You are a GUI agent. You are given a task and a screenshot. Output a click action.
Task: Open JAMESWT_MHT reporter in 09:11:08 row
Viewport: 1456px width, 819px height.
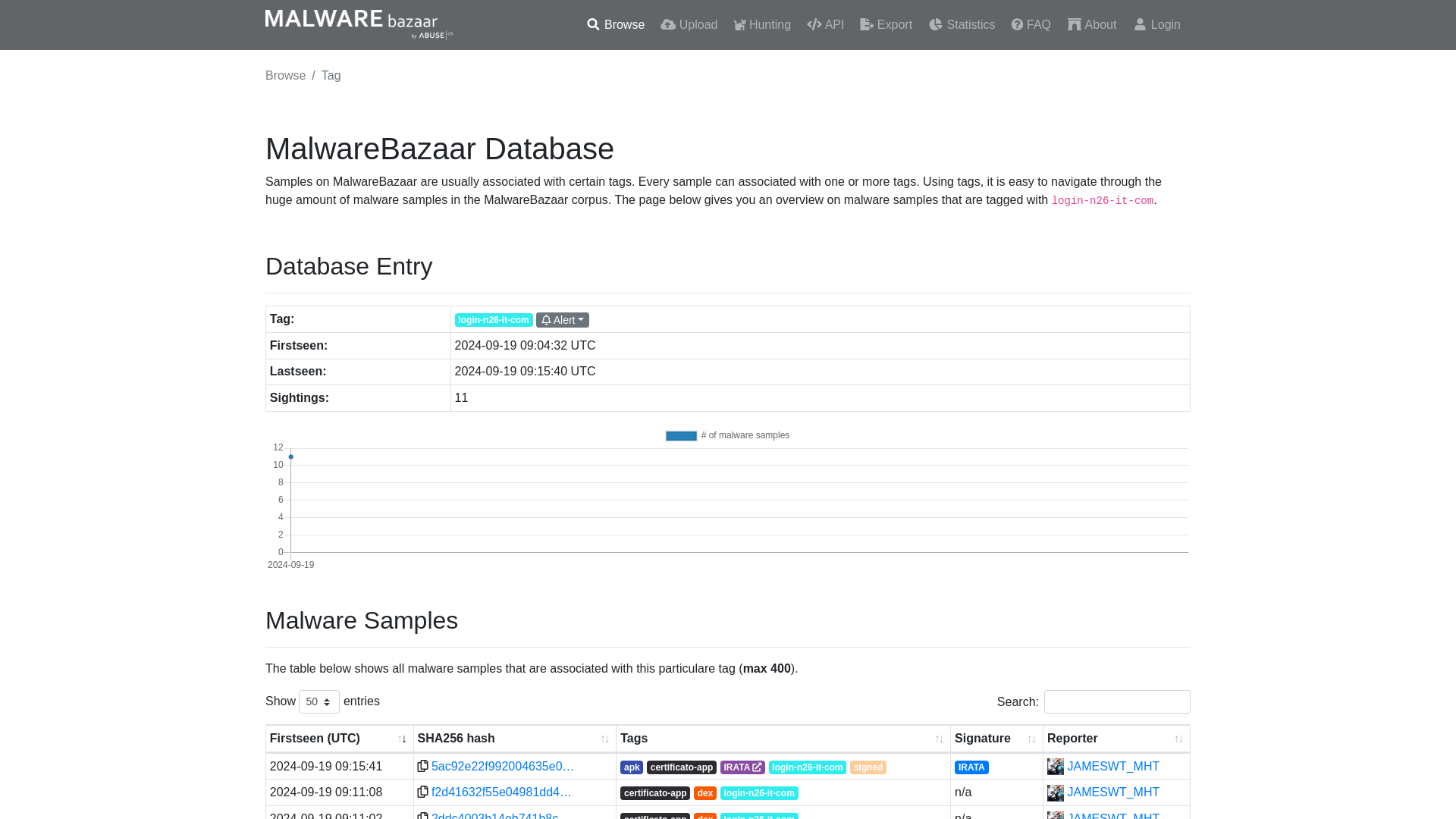pos(1113,792)
